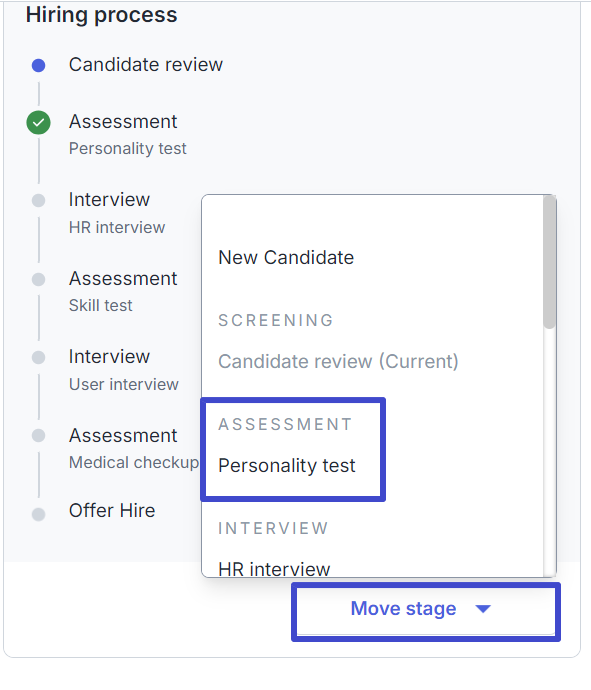Image resolution: width=591 pixels, height=690 pixels.
Task: Select New Candidate in dropdown list
Action: pos(286,257)
